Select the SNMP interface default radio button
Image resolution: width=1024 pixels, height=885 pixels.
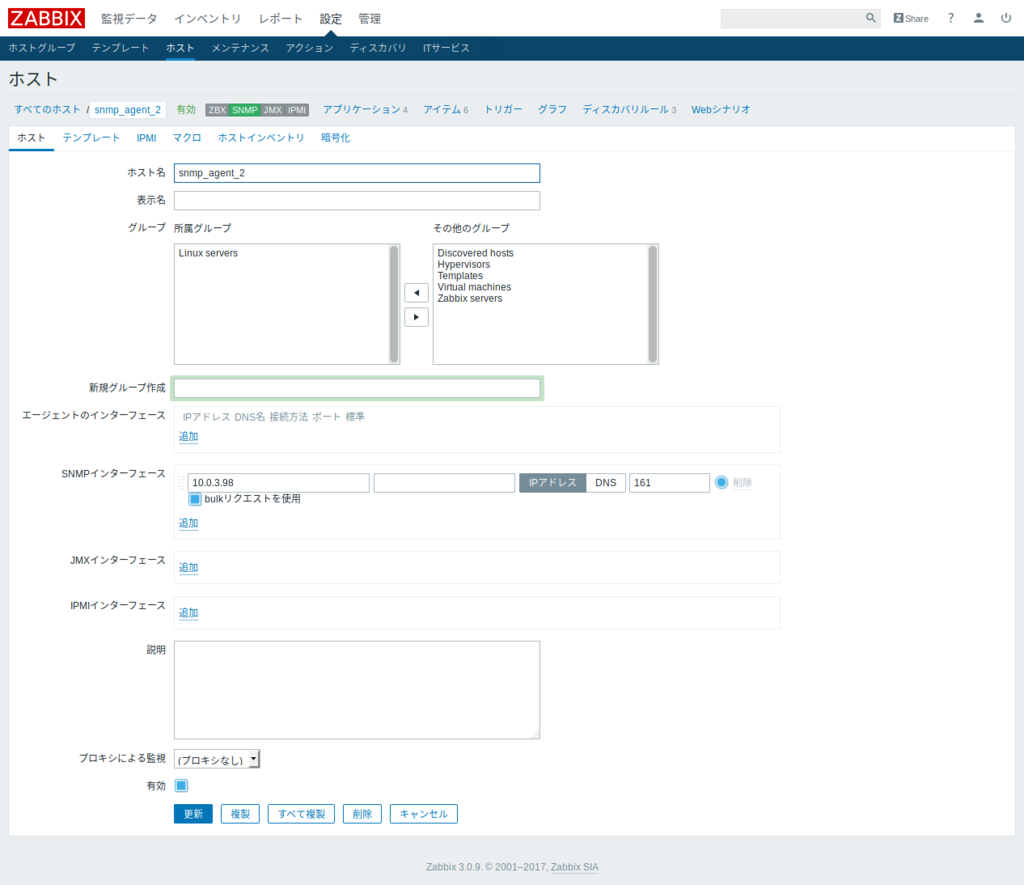coord(721,483)
